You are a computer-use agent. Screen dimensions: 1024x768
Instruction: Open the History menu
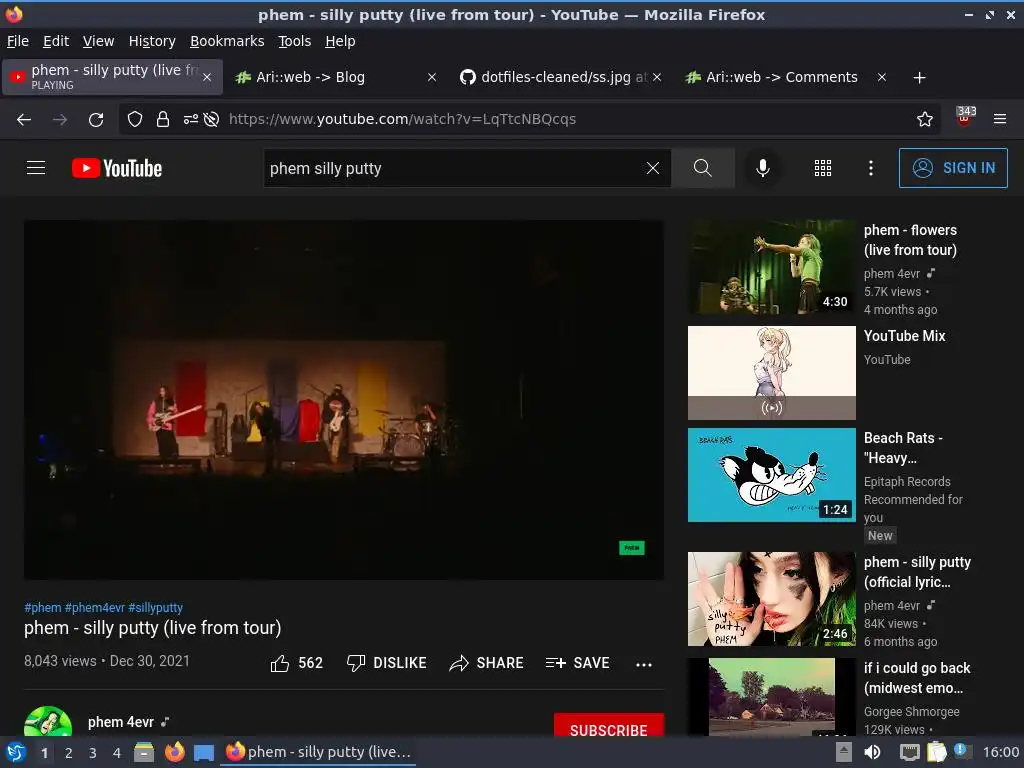click(x=152, y=41)
